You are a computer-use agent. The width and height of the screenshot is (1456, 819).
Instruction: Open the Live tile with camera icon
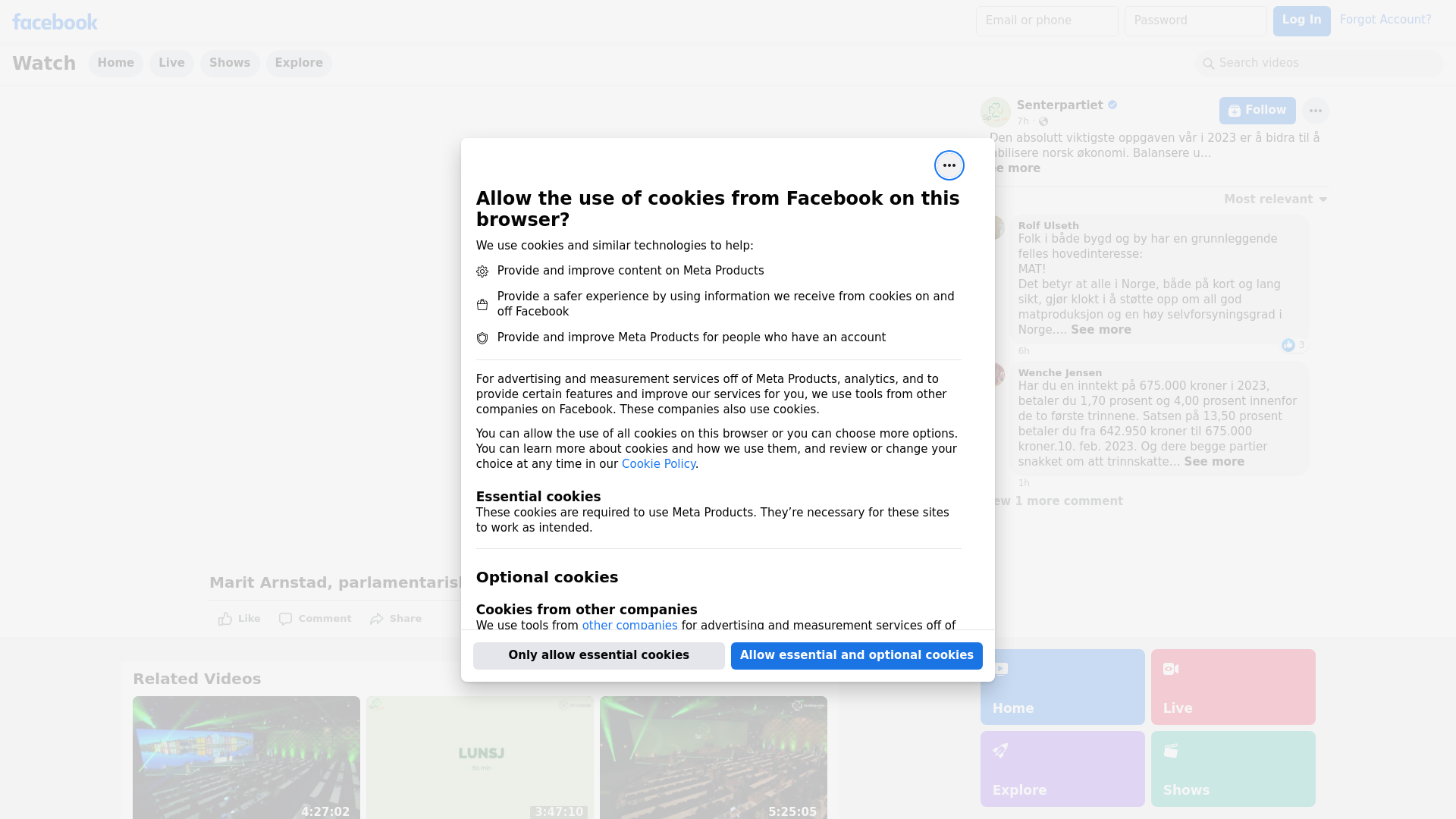coord(1233,687)
